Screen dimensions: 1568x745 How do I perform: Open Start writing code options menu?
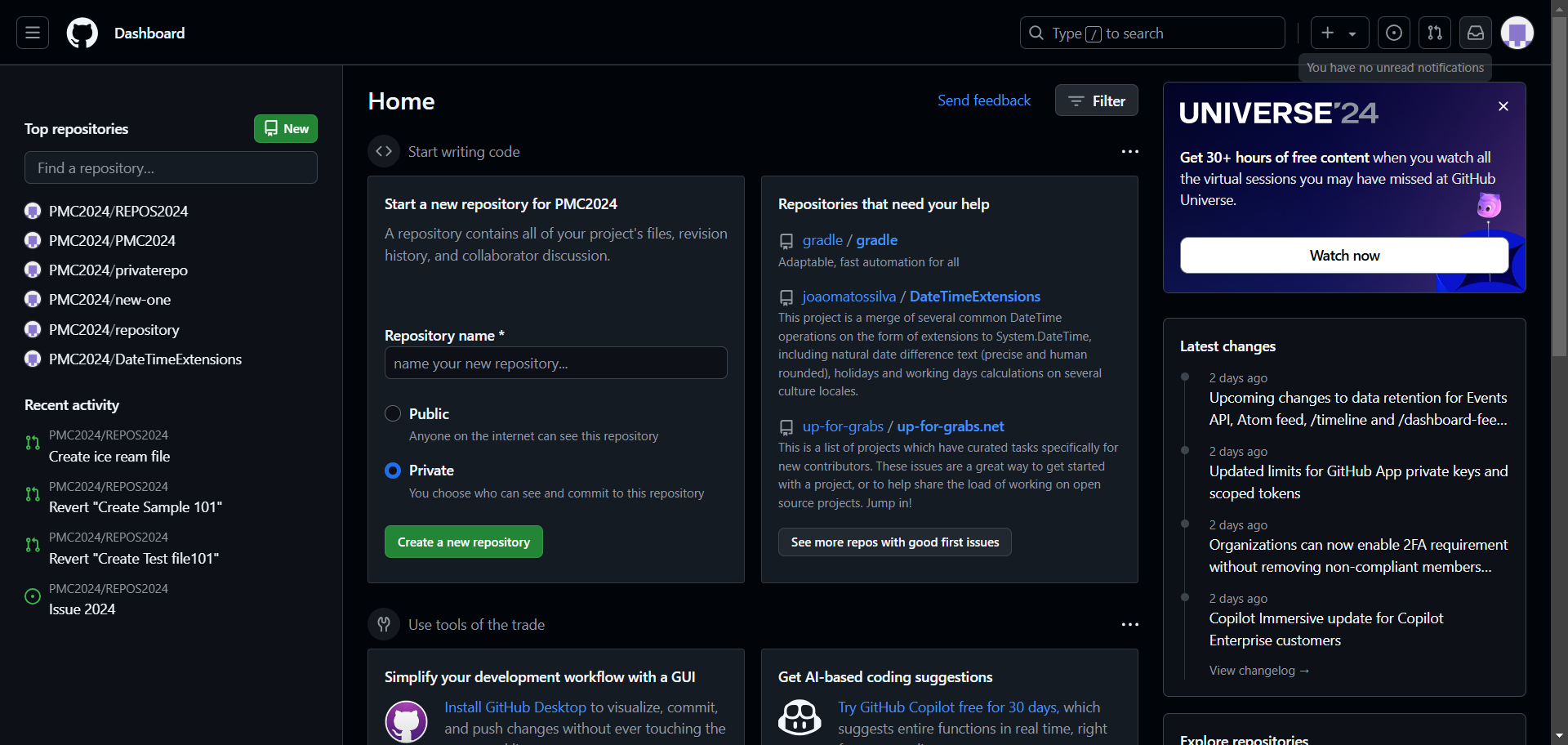point(1129,152)
